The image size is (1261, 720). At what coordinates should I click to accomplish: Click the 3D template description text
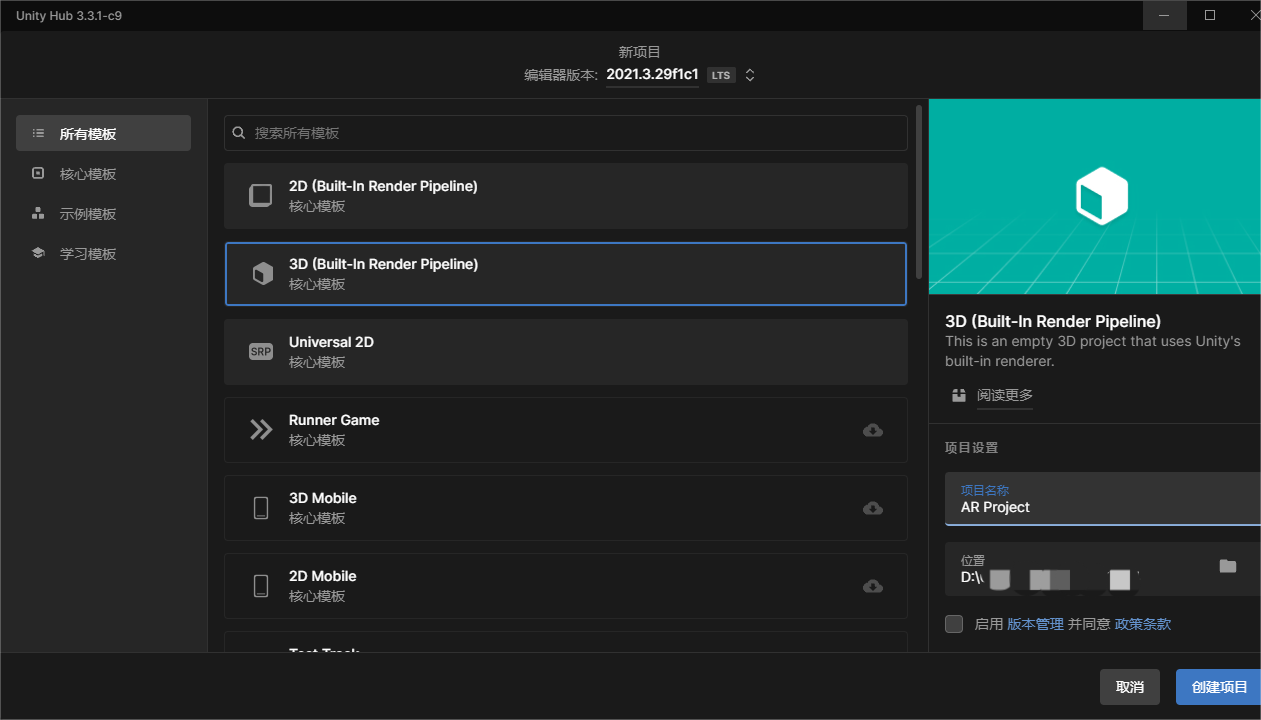[1093, 351]
